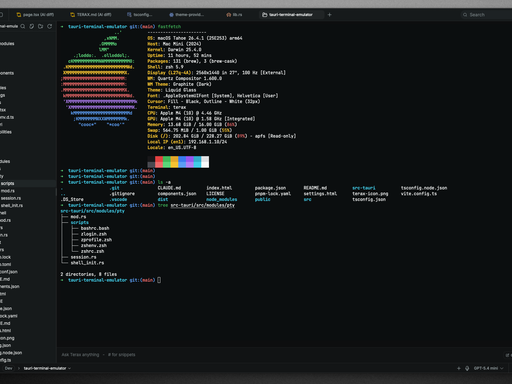Click the terminal cursor at the last prompt
This screenshot has width=512, height=384.
(x=159, y=280)
